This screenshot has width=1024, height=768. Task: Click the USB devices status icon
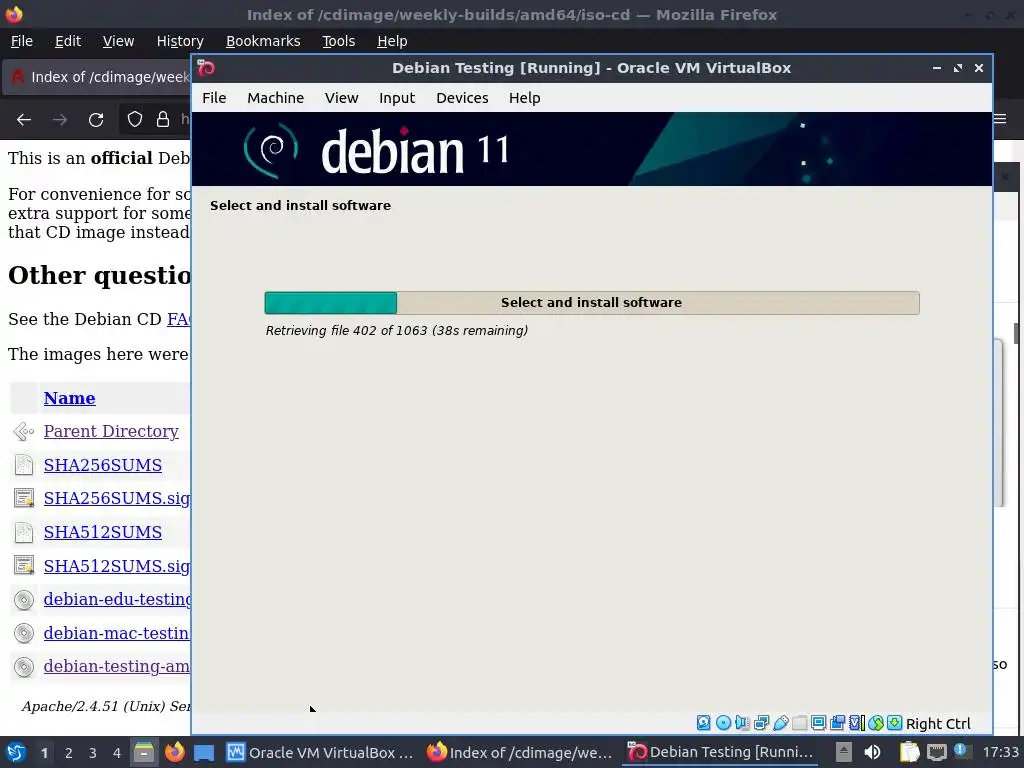(x=780, y=723)
